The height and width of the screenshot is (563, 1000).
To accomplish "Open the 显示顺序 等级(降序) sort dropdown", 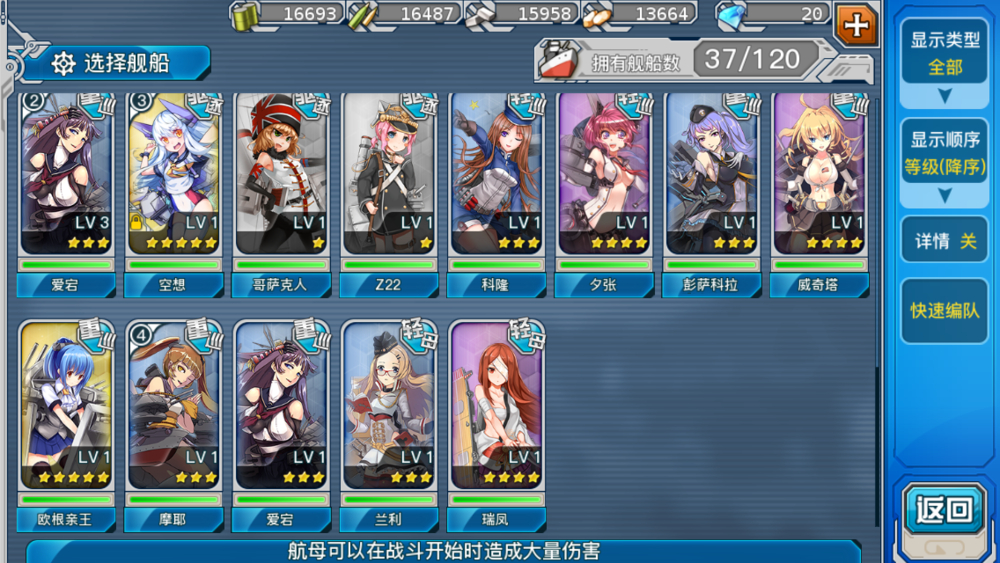I will tap(945, 153).
